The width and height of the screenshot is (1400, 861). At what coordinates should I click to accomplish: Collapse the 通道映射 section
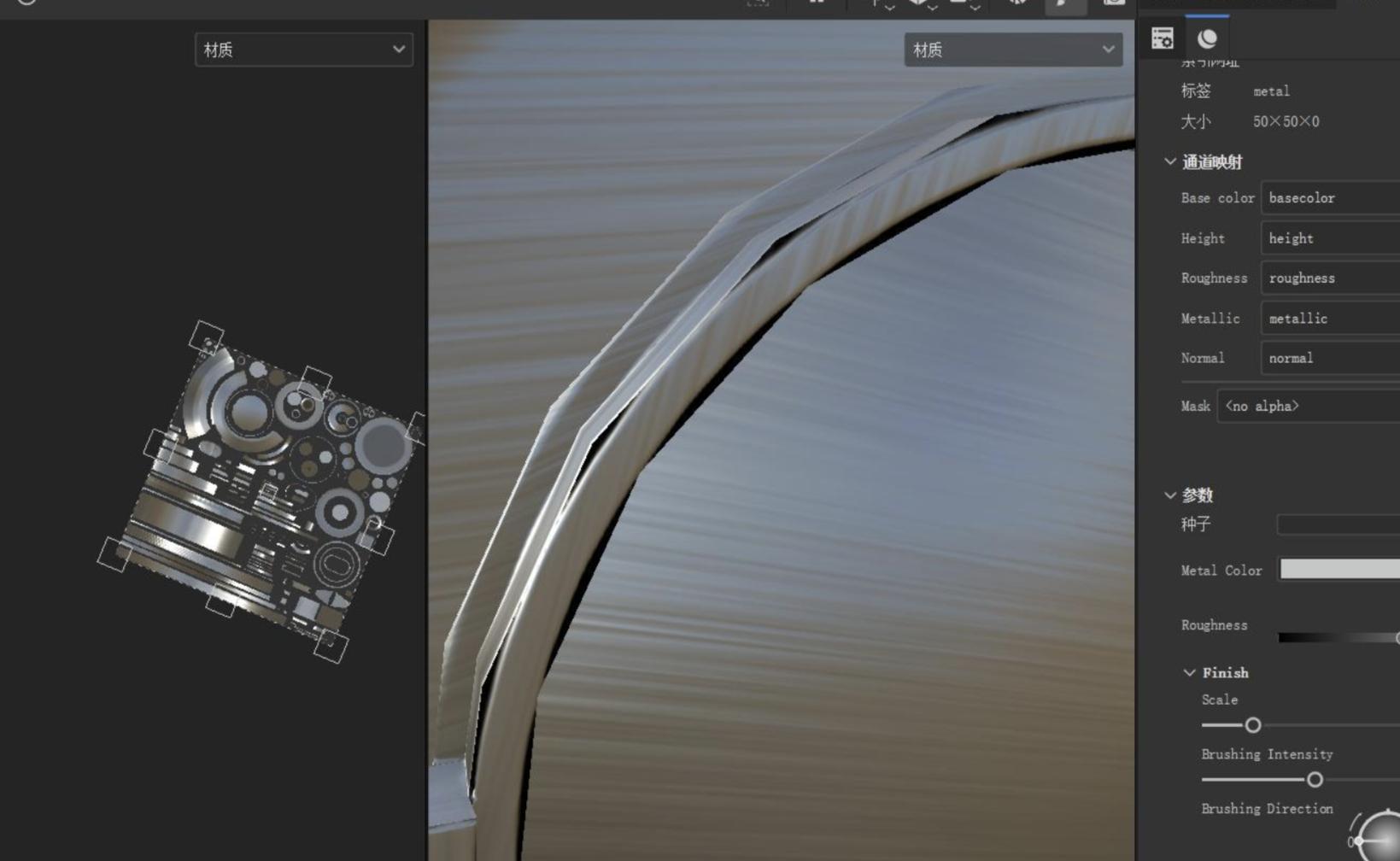click(x=1170, y=162)
